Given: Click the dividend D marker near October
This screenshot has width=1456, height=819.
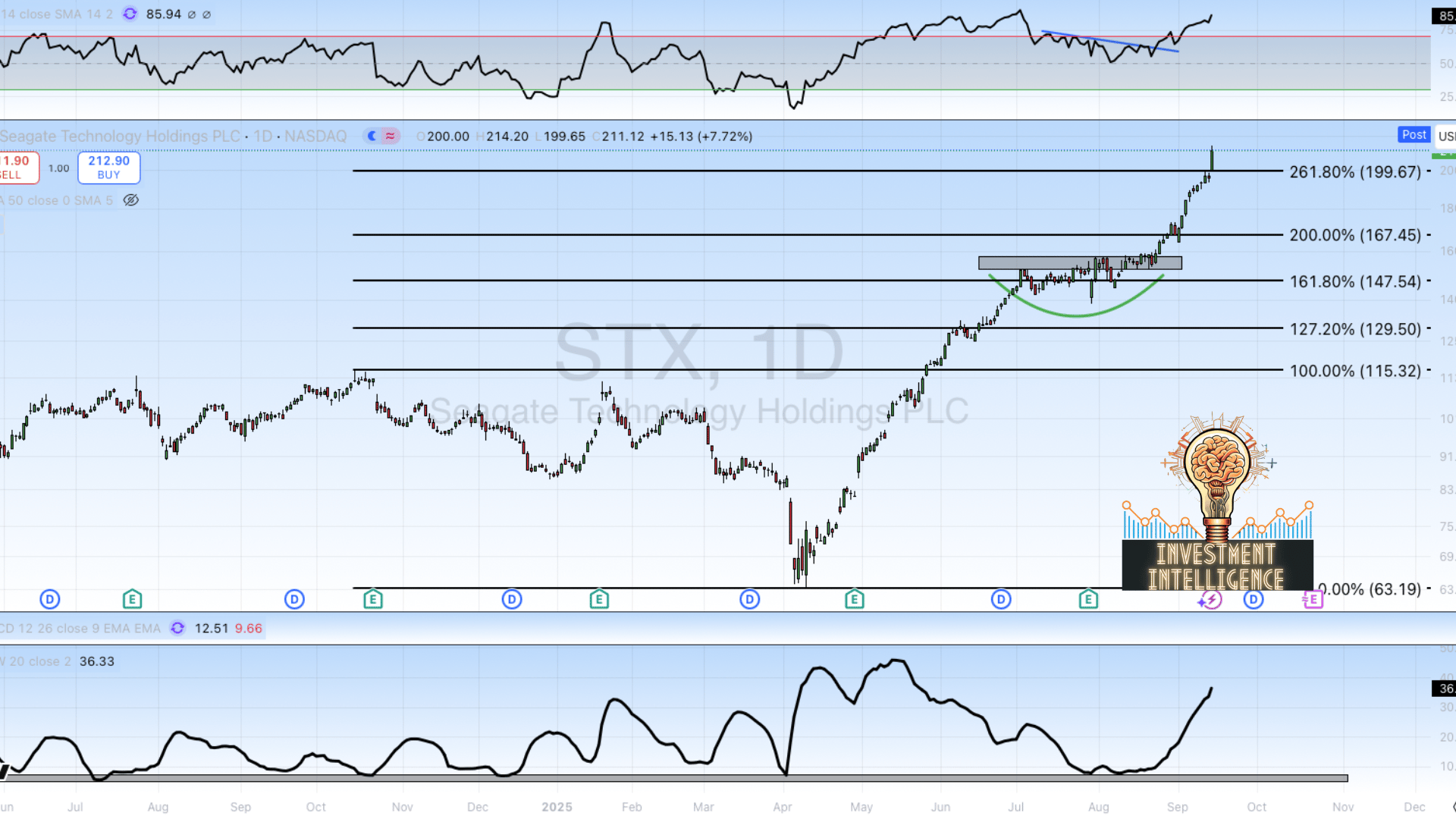Looking at the screenshot, I should click(x=1254, y=600).
